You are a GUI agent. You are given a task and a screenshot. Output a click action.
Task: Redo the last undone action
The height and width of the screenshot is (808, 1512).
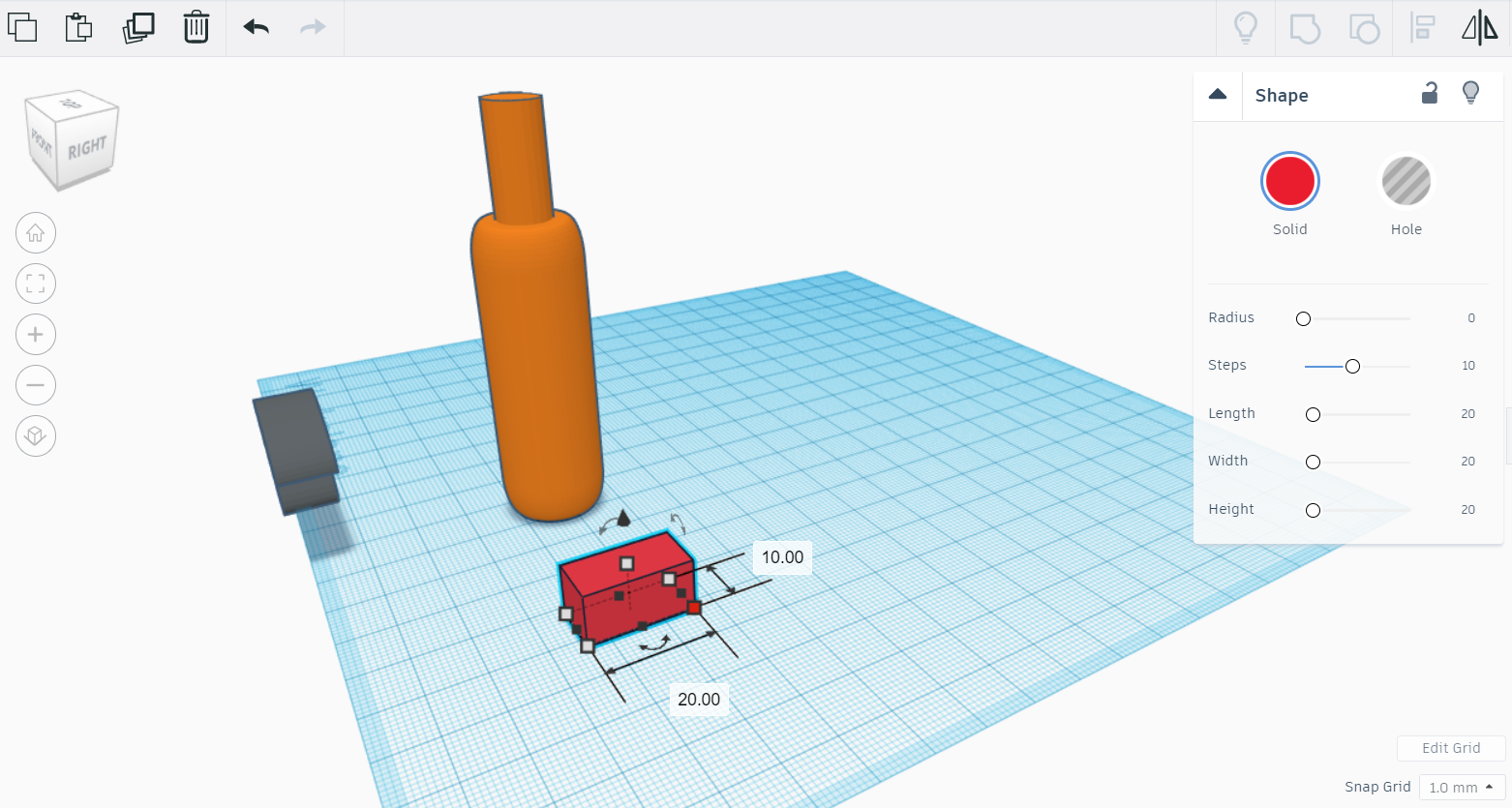click(313, 27)
